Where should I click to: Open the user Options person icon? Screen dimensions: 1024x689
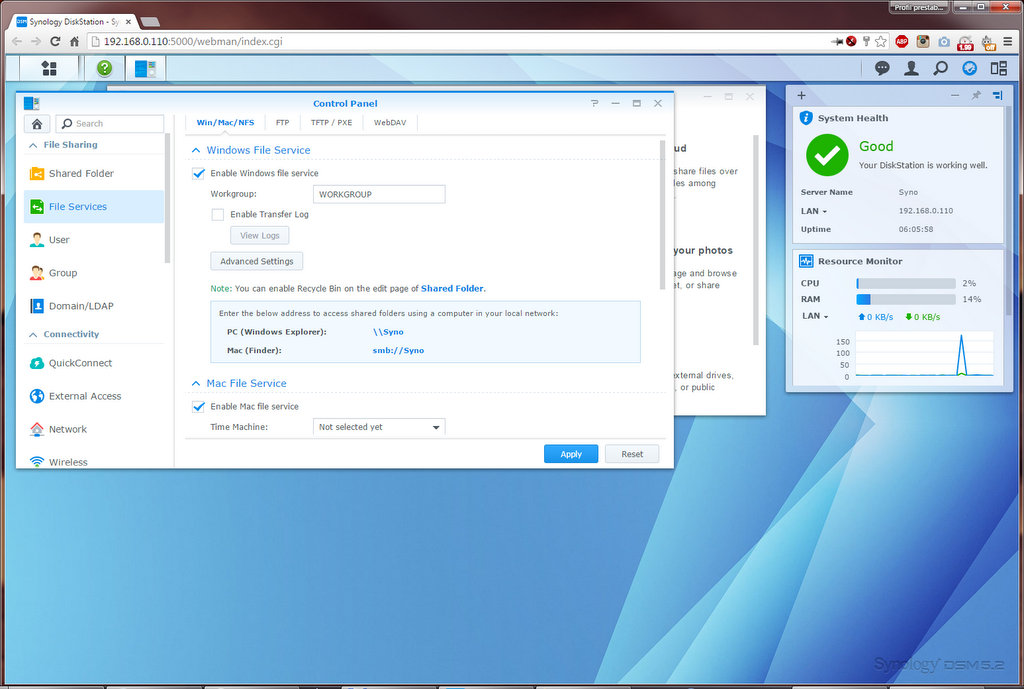(911, 68)
